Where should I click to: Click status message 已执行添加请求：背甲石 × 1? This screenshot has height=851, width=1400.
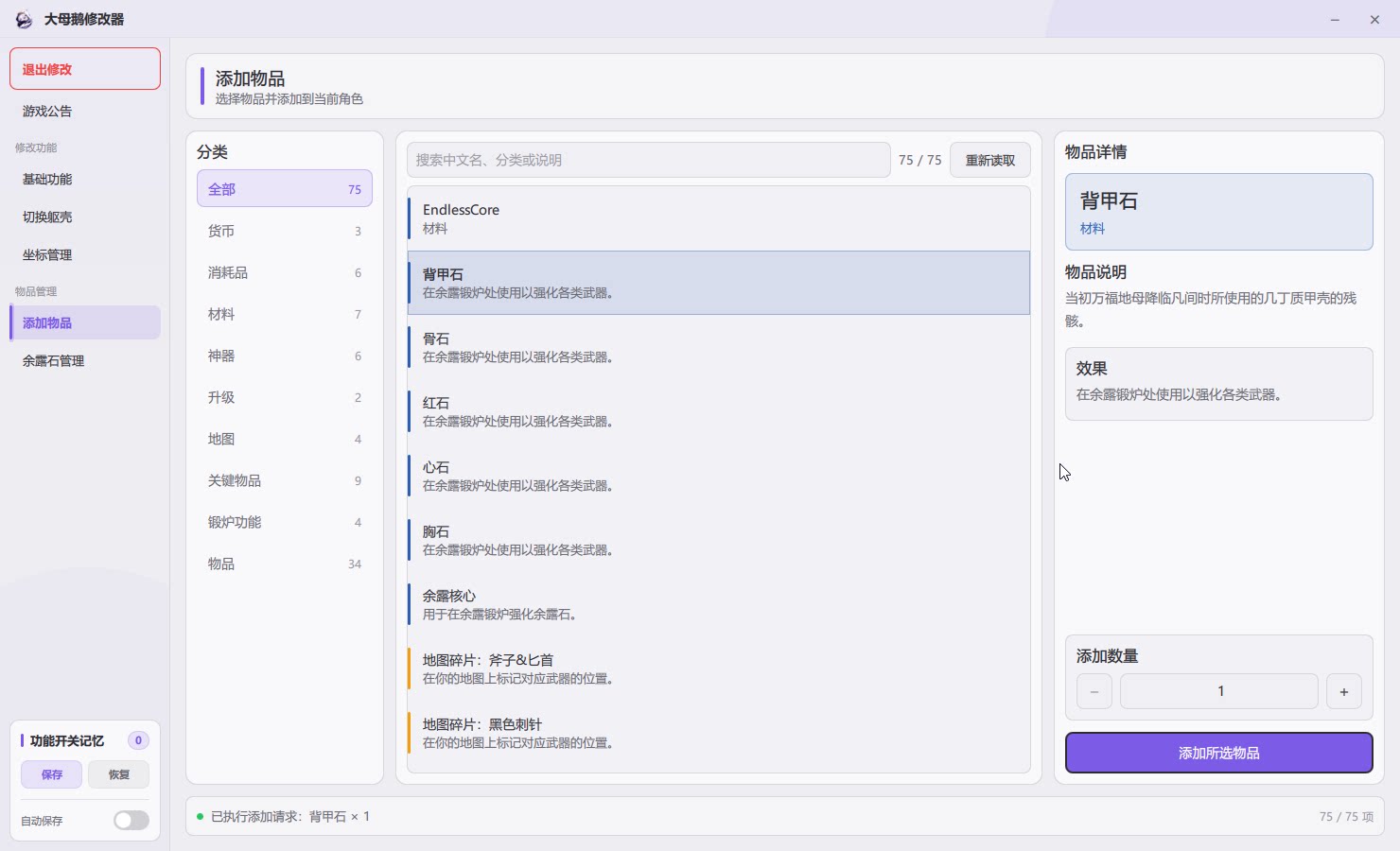(x=290, y=816)
